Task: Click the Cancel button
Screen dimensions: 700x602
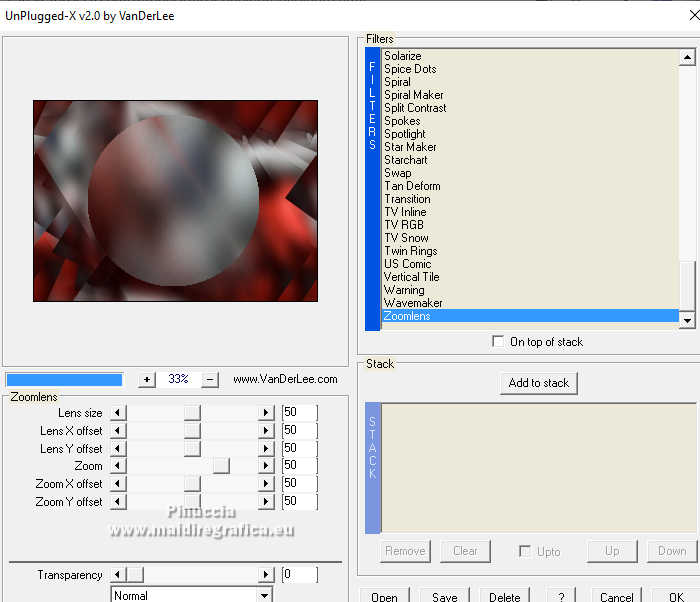Action: [616, 596]
